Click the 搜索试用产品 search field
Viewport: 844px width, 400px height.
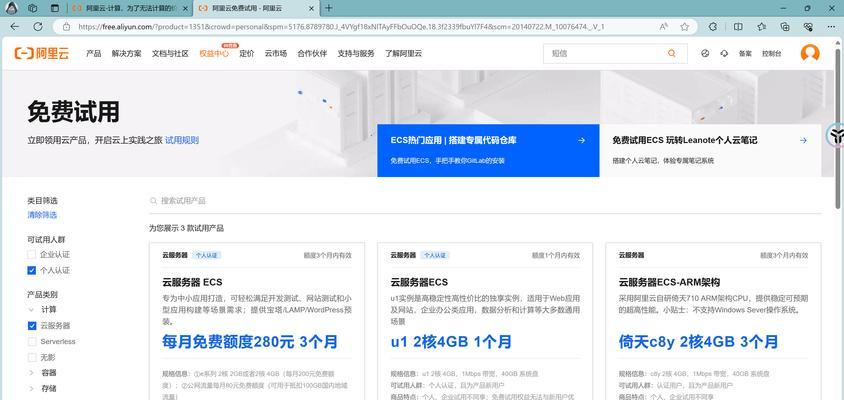(485, 201)
